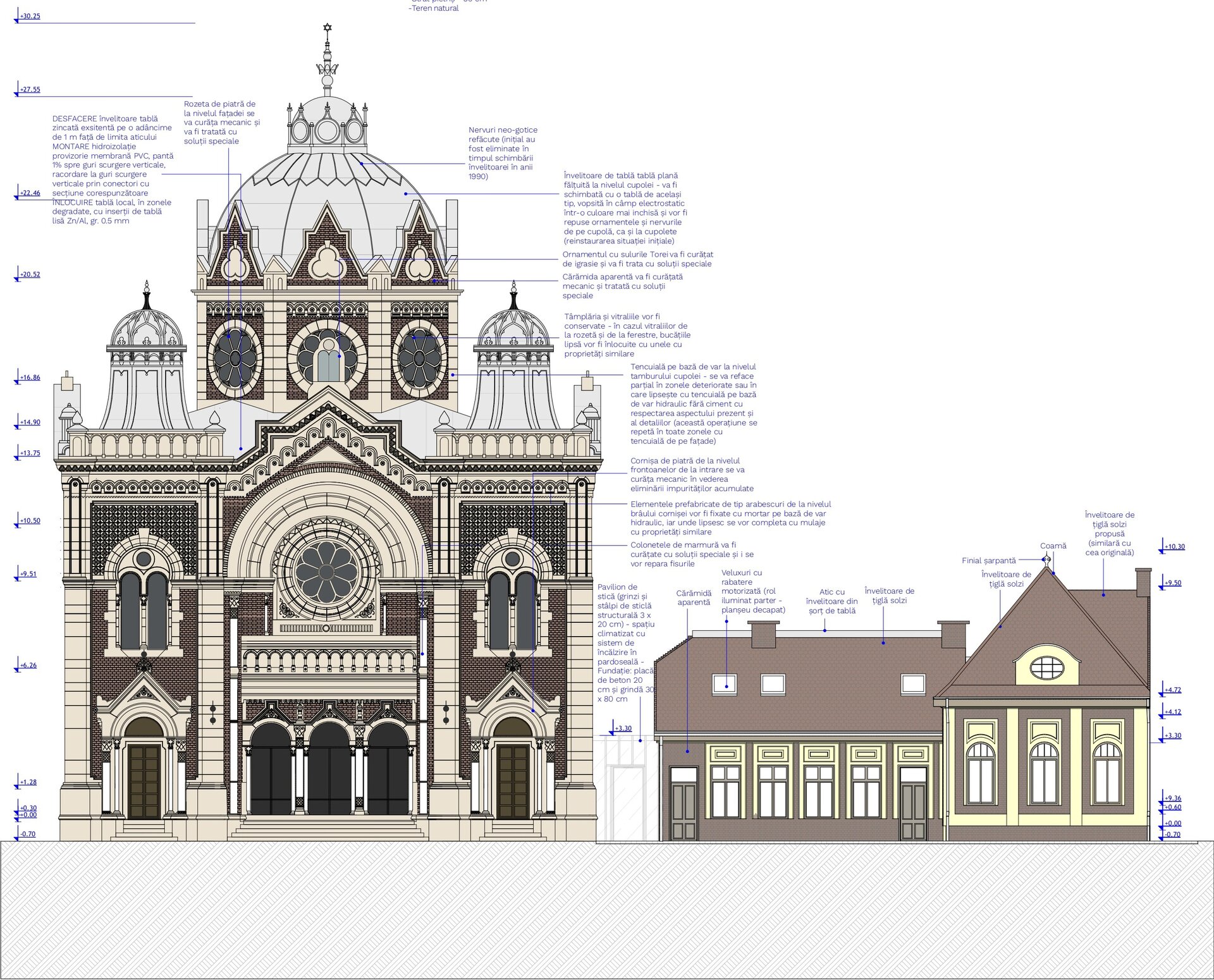This screenshot has width=1214, height=980.
Task: Select the 'Rozeta de piatră' annotation text
Action: pyautogui.click(x=221, y=122)
